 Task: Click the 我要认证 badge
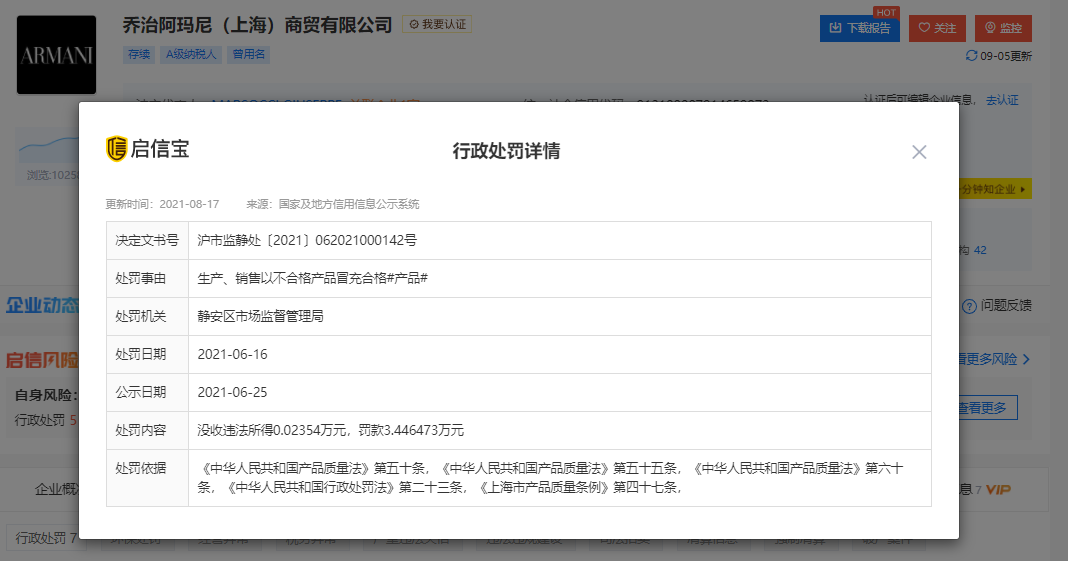tap(437, 24)
